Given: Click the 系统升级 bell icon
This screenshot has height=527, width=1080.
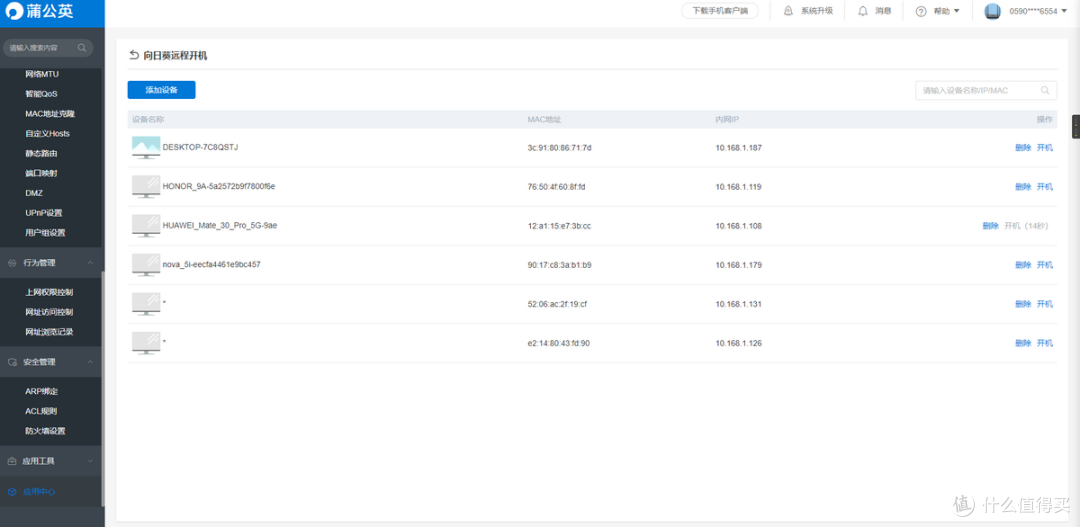Looking at the screenshot, I should point(788,11).
